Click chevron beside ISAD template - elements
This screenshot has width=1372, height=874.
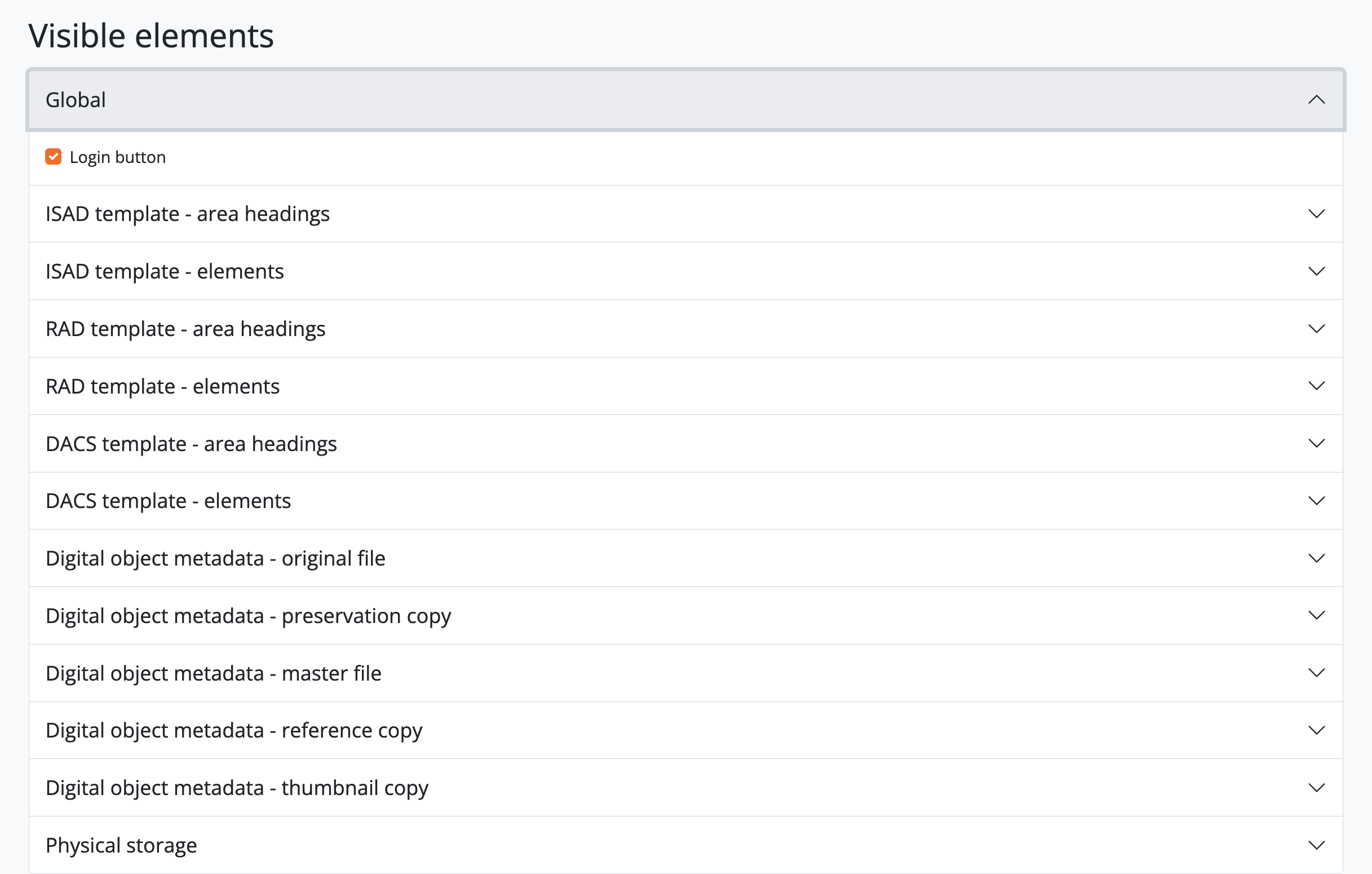tap(1316, 271)
